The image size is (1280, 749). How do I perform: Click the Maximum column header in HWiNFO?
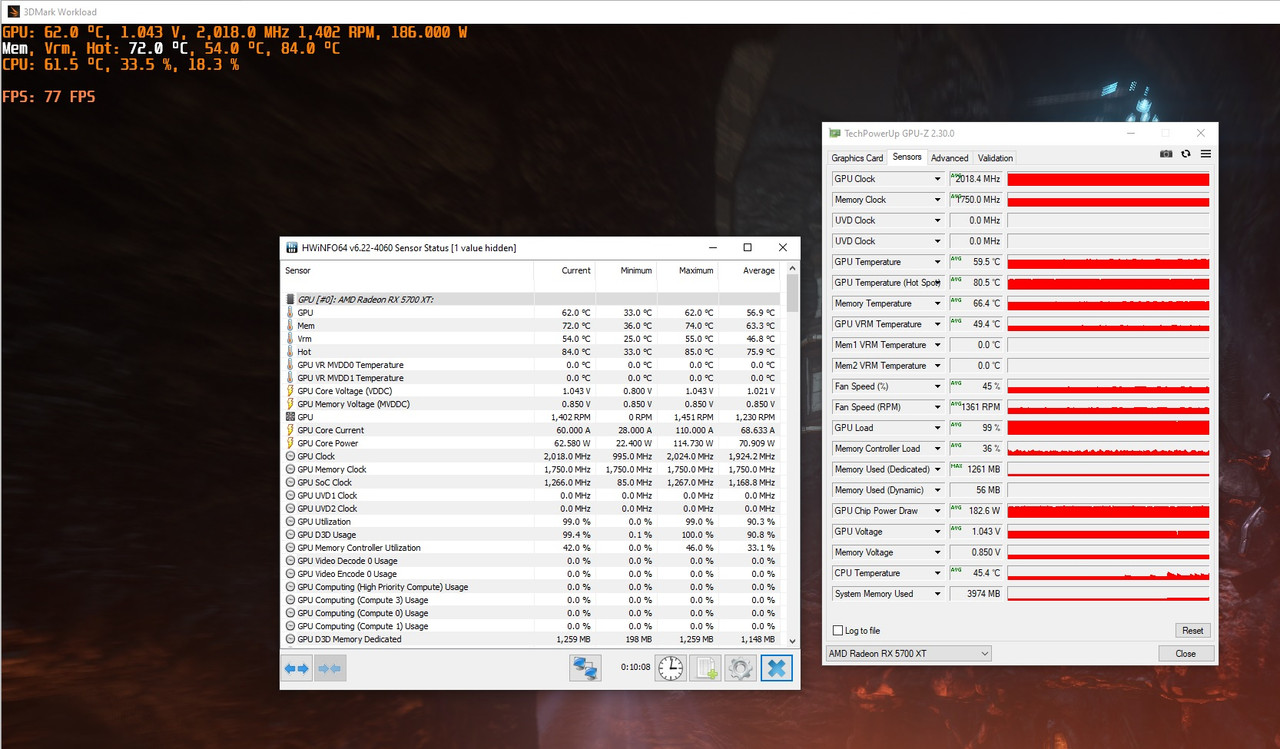point(688,271)
